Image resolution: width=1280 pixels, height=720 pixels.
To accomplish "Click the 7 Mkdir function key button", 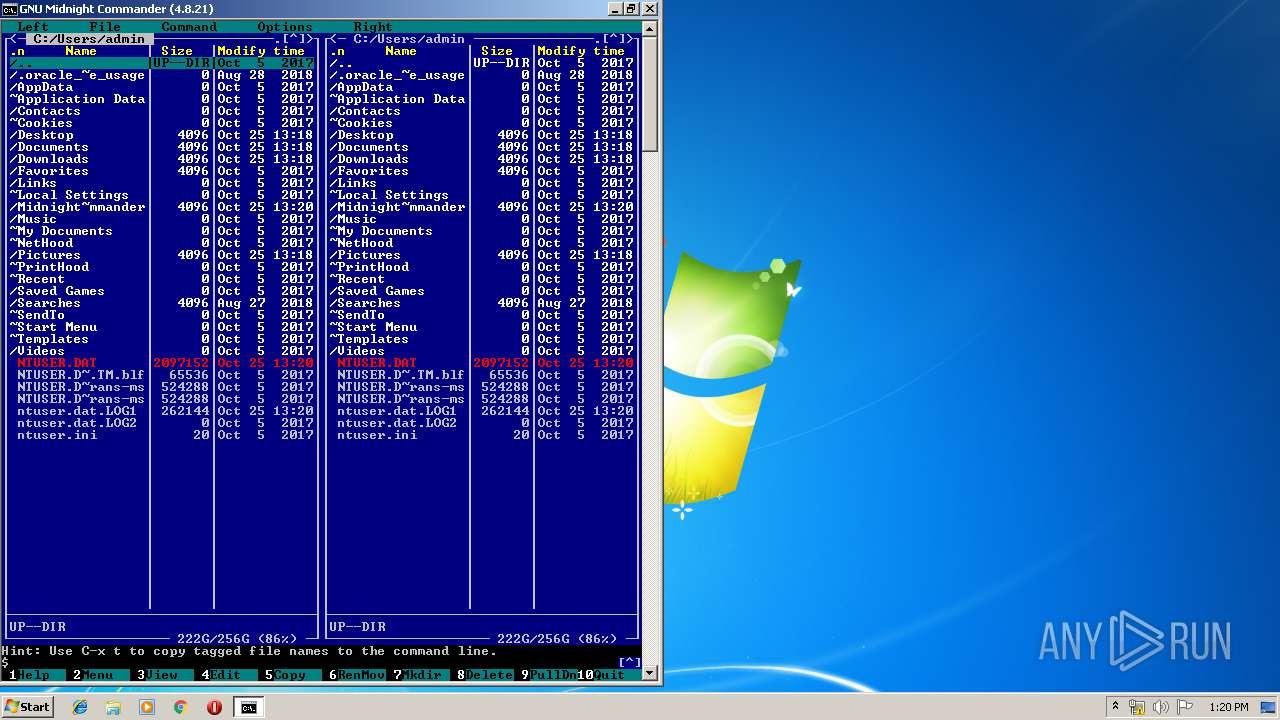I will click(417, 675).
